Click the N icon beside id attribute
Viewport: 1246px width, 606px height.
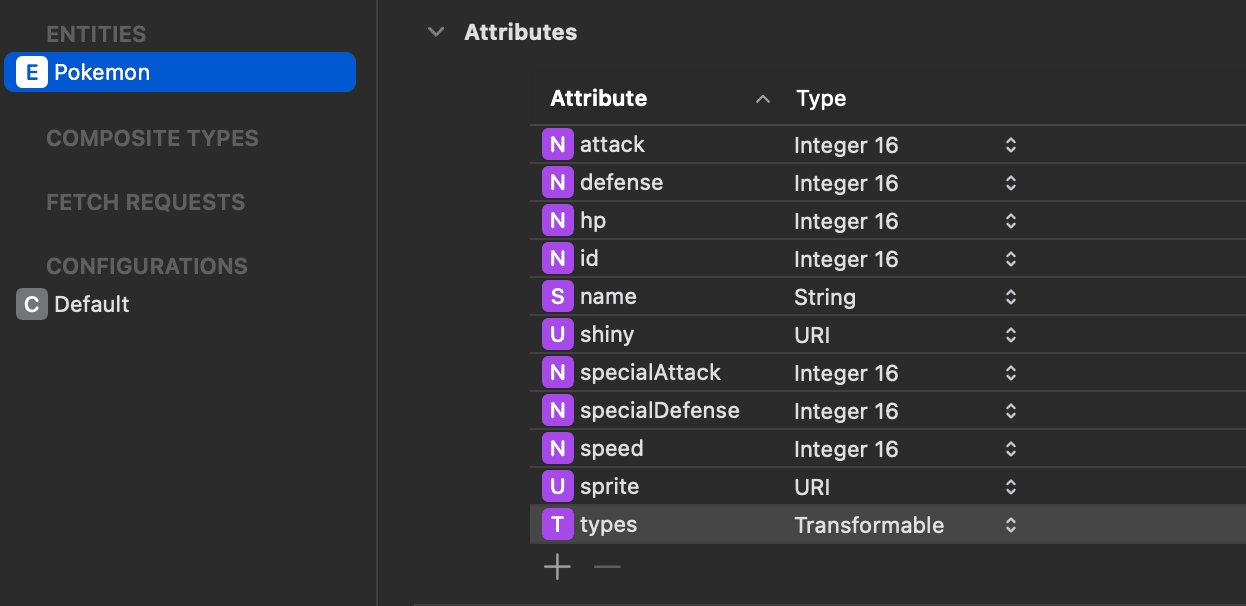[557, 259]
